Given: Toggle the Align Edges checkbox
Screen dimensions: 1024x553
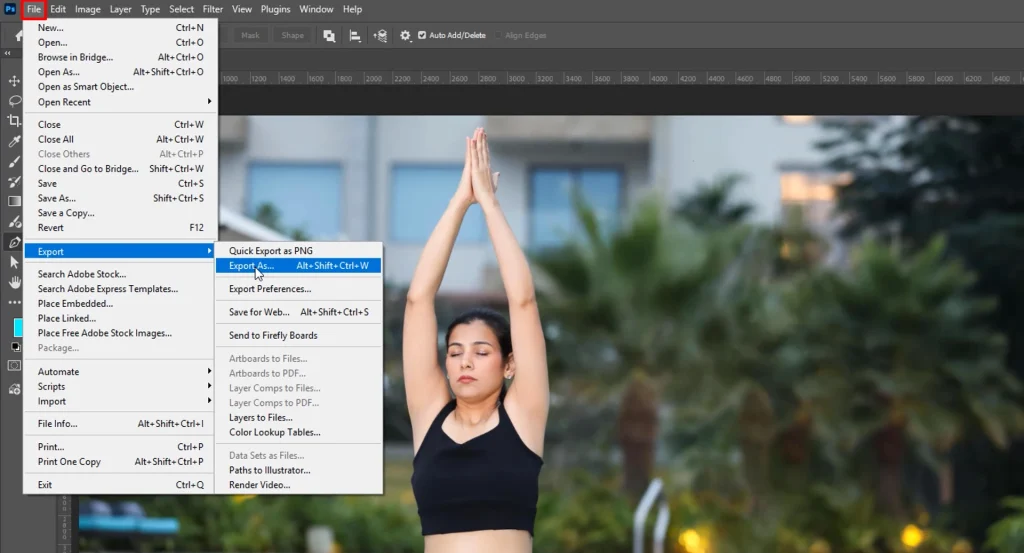Looking at the screenshot, I should (x=498, y=35).
